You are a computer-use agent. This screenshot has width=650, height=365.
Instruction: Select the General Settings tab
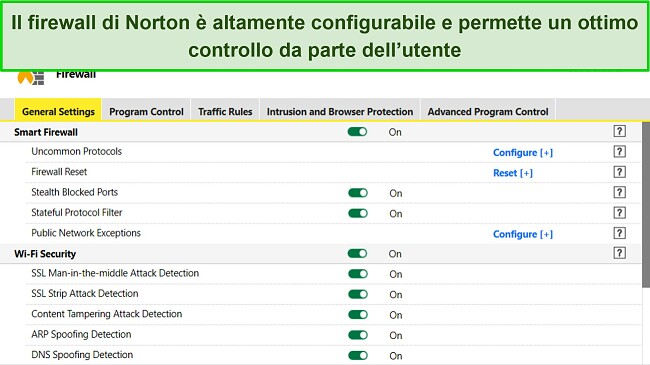(x=58, y=110)
